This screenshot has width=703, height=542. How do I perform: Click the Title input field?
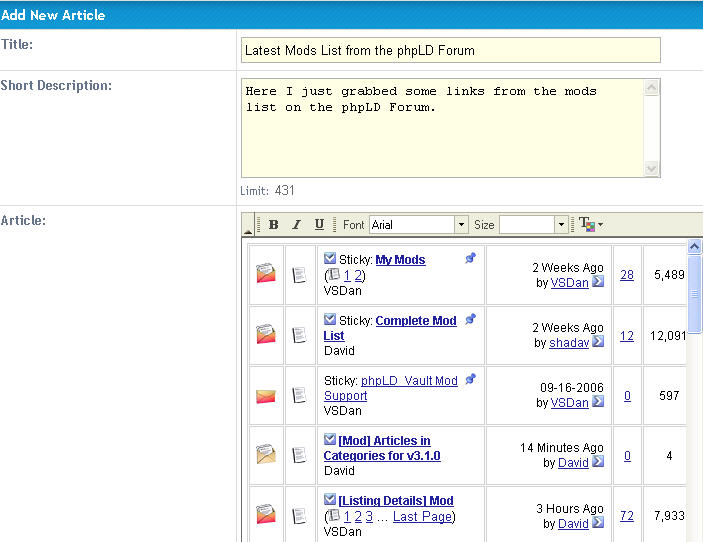click(451, 50)
